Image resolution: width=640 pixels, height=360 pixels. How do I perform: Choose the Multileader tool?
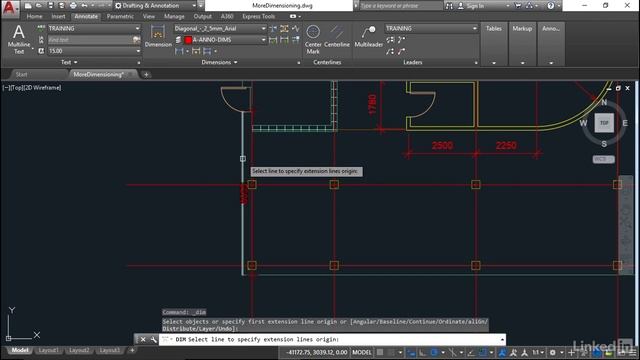368,36
